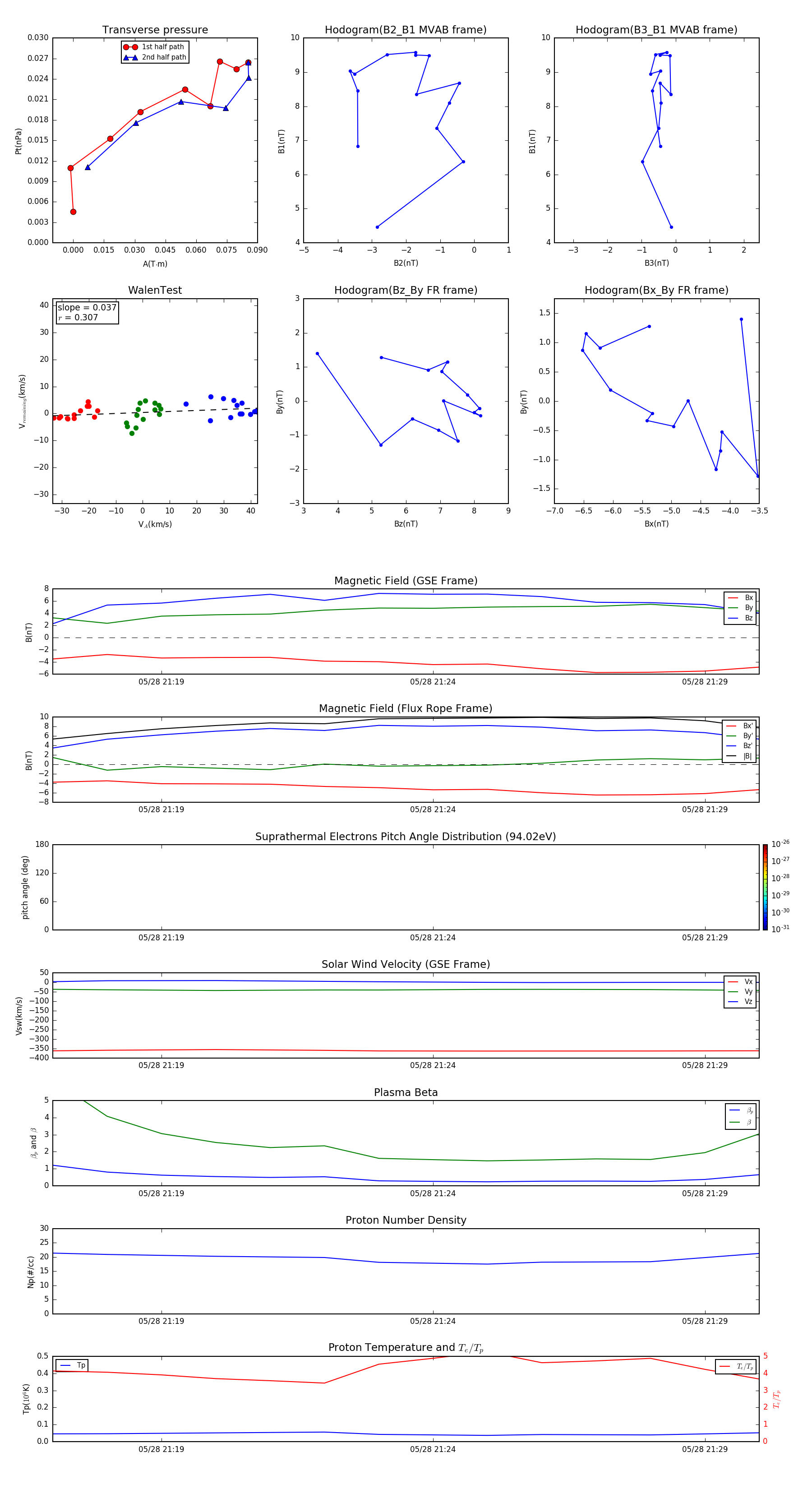Click the '1st half path' legend entry
This screenshot has height=1489, width=812.
tap(154, 47)
